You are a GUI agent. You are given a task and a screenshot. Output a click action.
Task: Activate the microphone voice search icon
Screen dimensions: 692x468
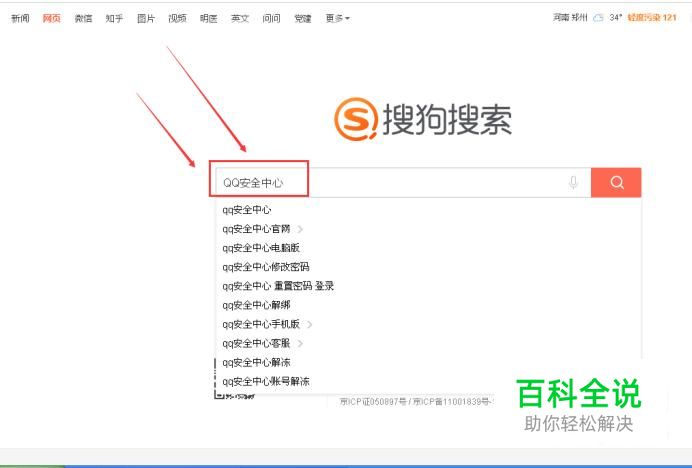click(x=573, y=182)
